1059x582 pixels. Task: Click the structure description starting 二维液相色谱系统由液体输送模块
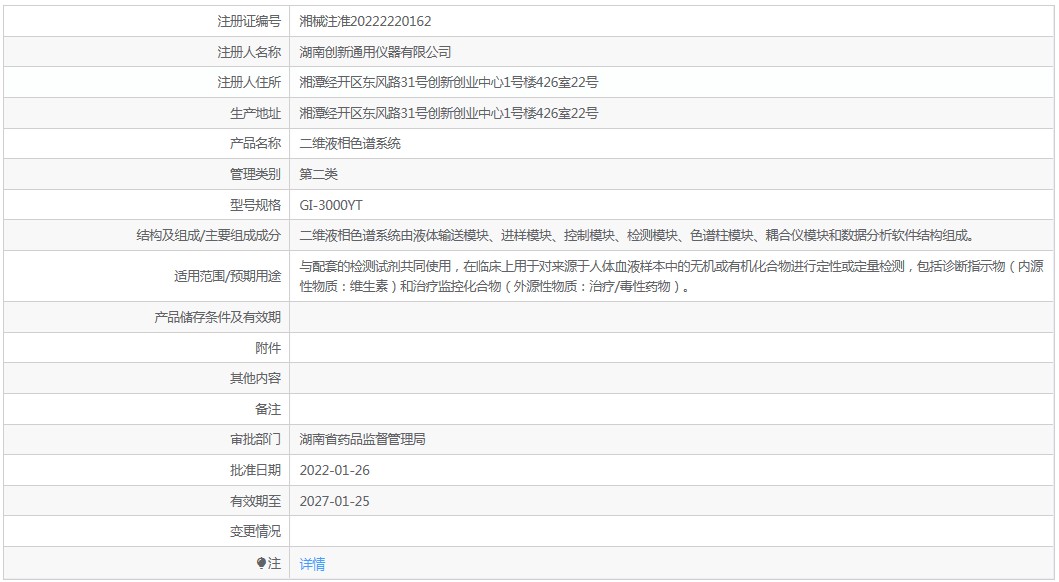point(638,236)
